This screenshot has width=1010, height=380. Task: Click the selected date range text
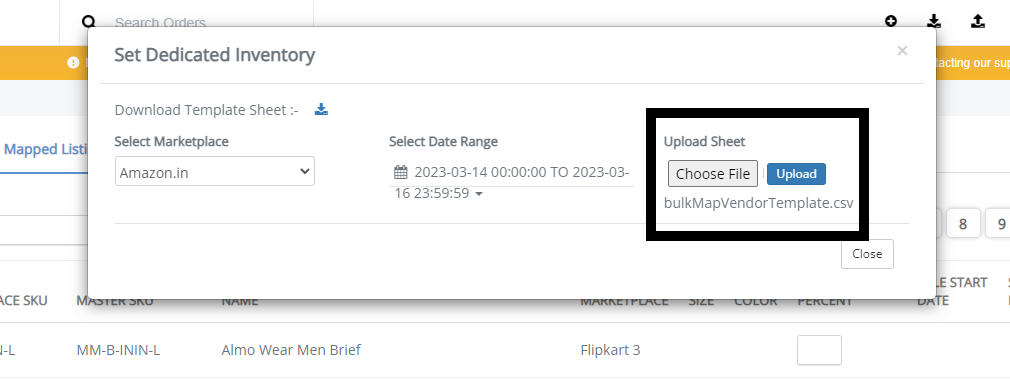coord(512,182)
